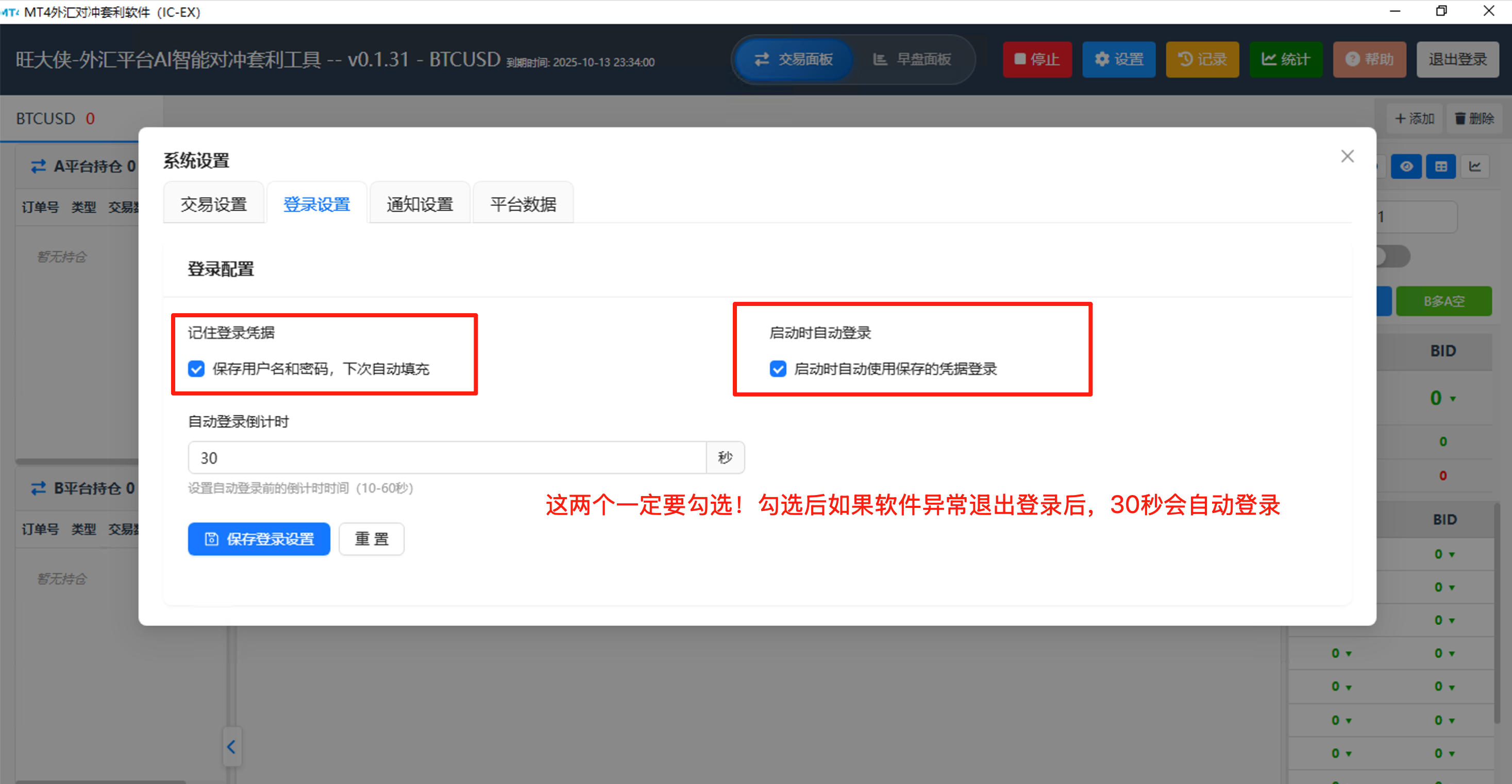Click the blue table grid icon

(1441, 167)
